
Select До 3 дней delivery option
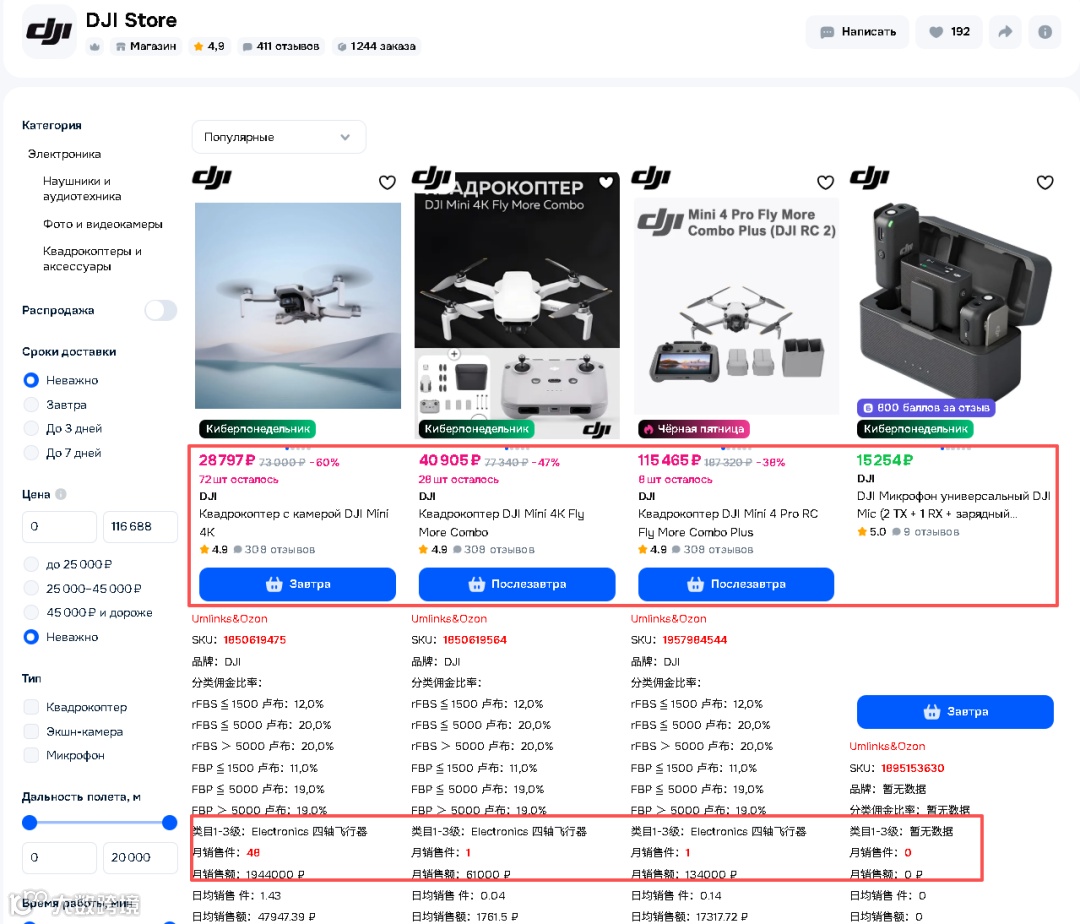[x=31, y=428]
